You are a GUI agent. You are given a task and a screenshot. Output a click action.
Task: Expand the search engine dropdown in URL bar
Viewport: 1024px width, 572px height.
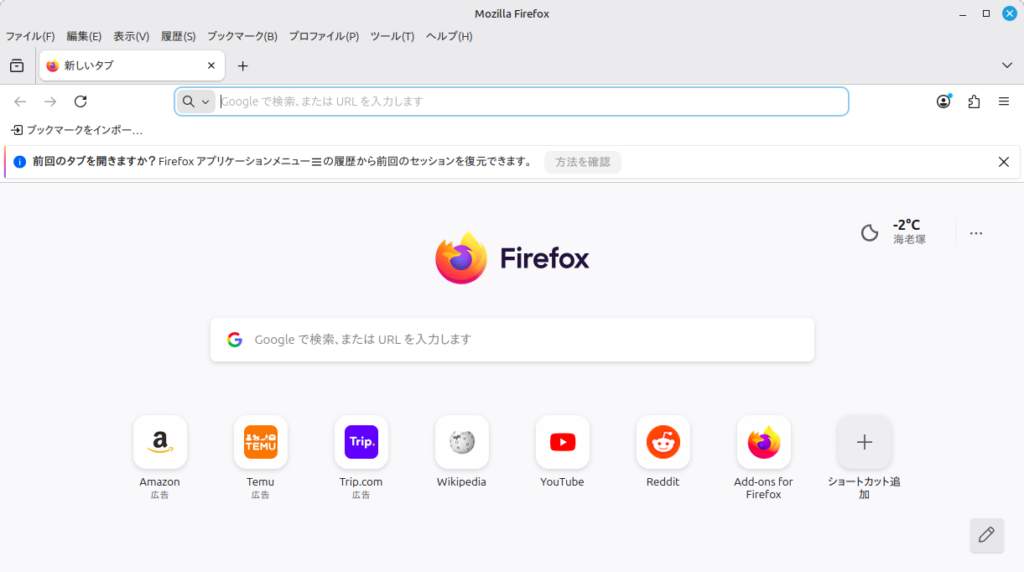click(x=196, y=101)
